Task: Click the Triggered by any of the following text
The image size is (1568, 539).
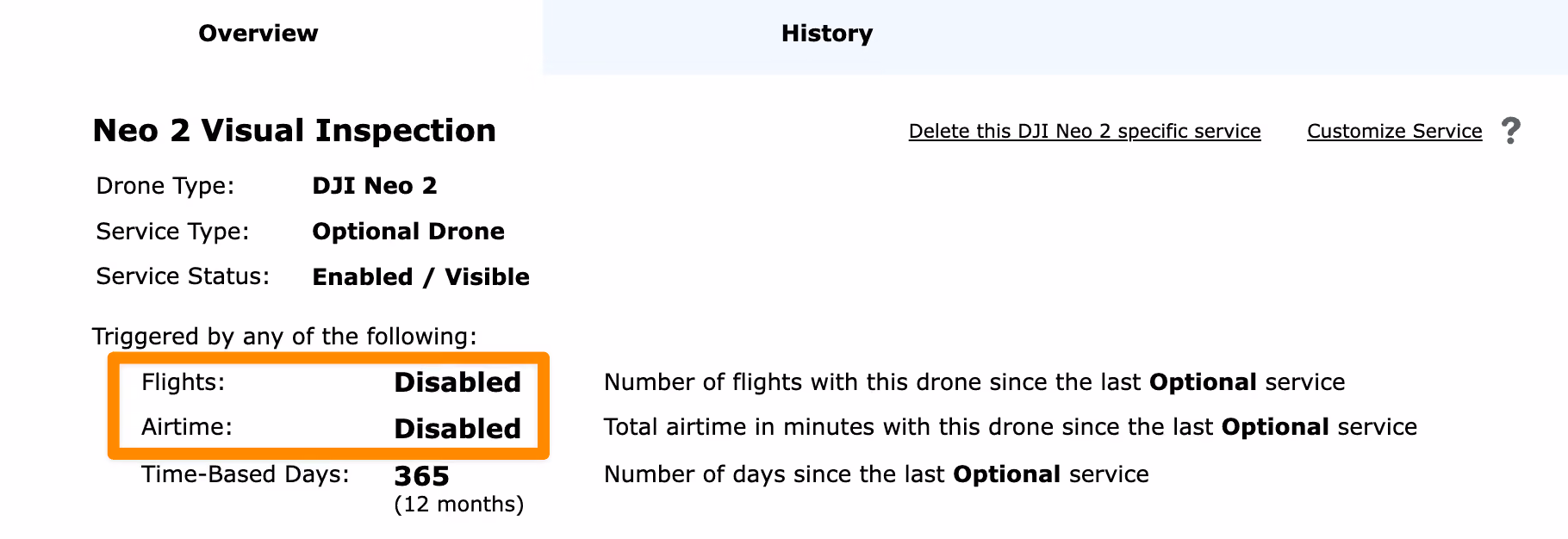Action: coord(284,337)
